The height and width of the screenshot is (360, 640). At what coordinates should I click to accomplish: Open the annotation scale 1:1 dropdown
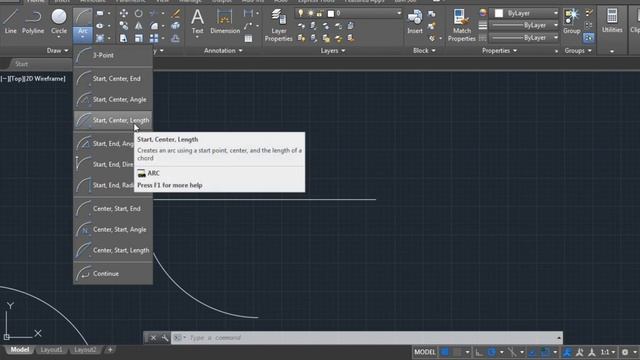pyautogui.click(x=607, y=352)
